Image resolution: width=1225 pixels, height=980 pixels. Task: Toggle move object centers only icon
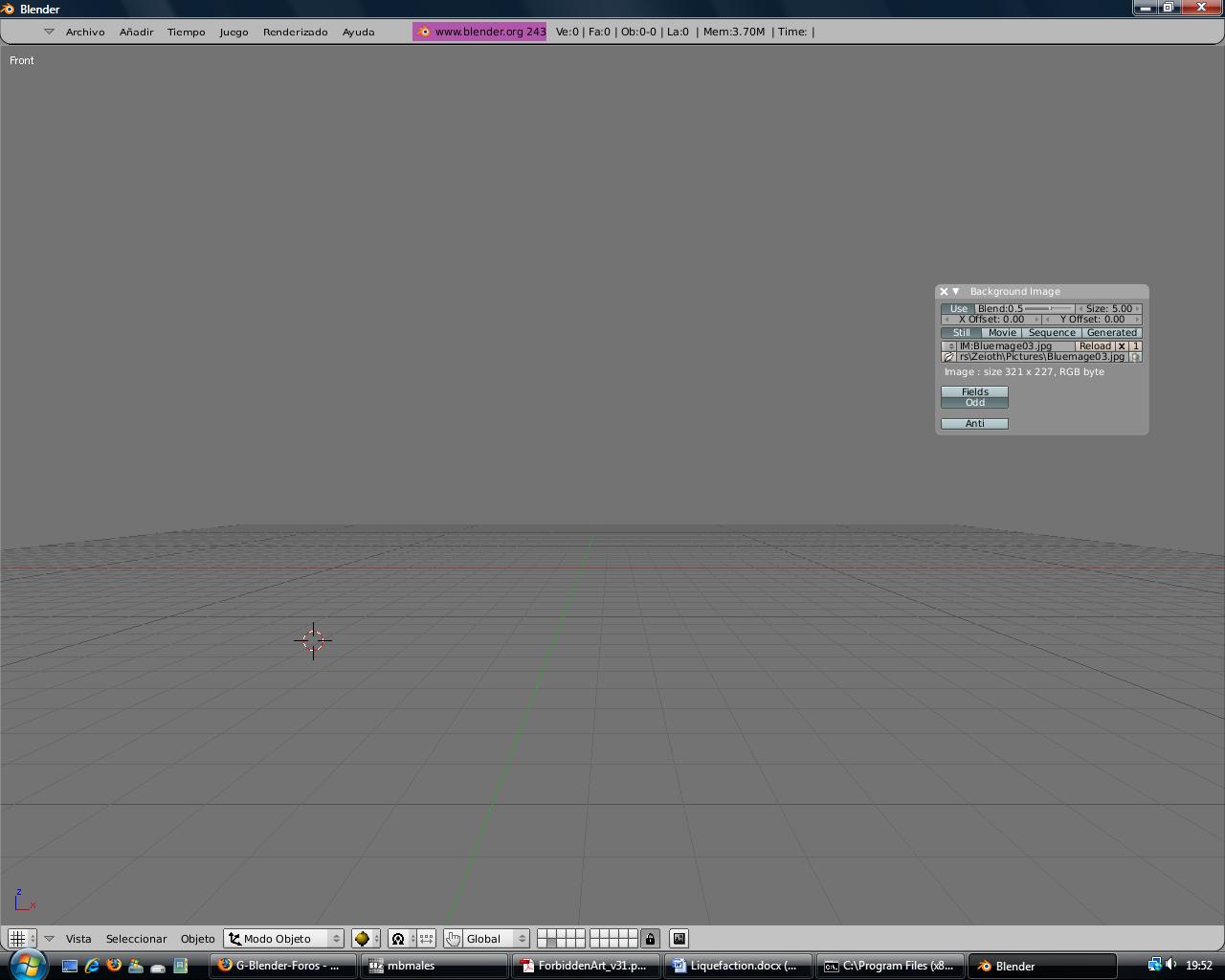point(426,939)
